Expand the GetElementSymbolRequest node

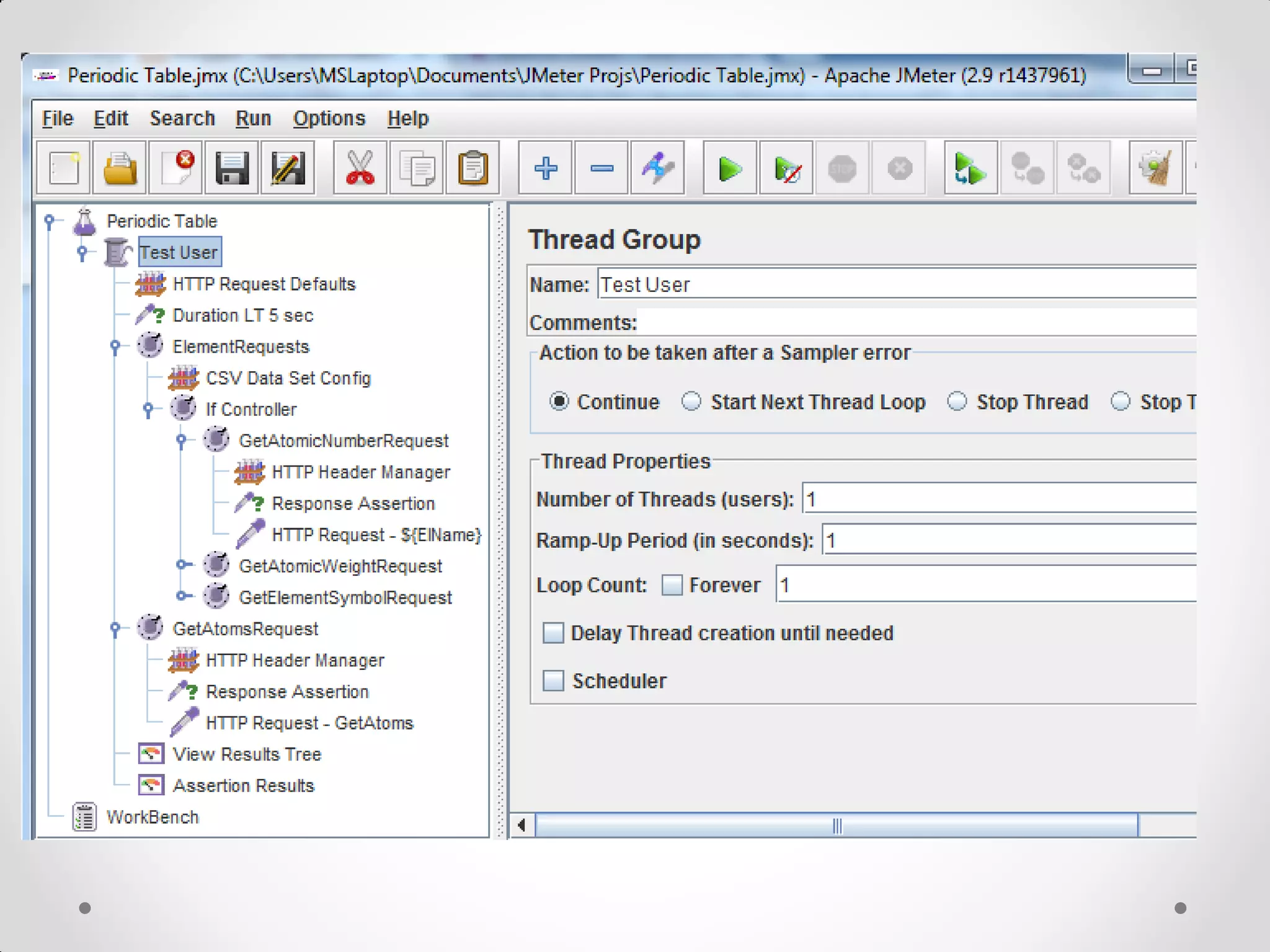[x=182, y=596]
